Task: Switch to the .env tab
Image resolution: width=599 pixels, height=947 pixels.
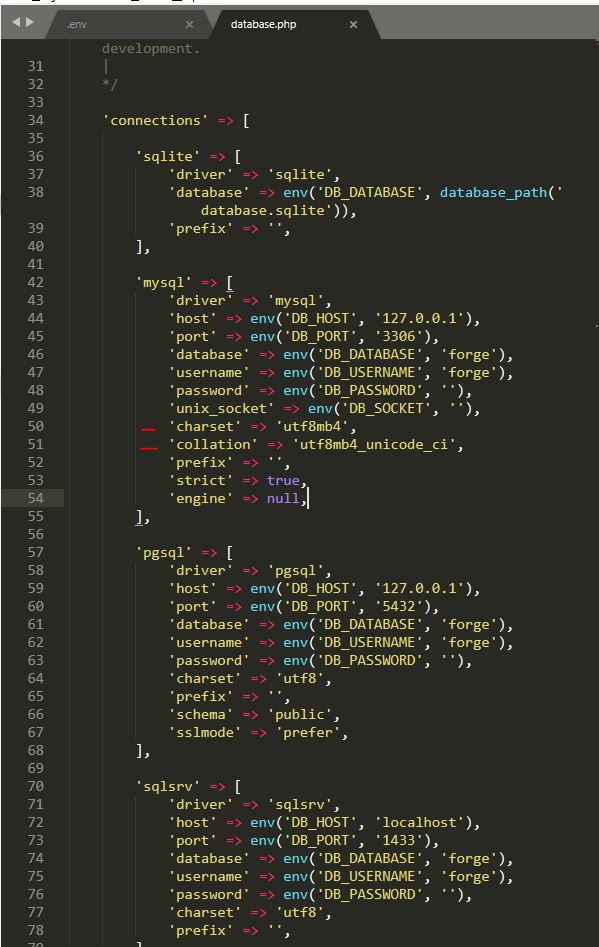Action: click(77, 24)
